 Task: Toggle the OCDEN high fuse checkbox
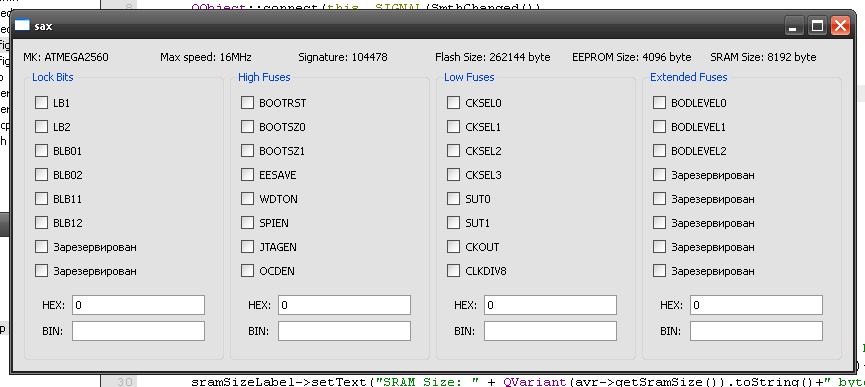pyautogui.click(x=247, y=271)
